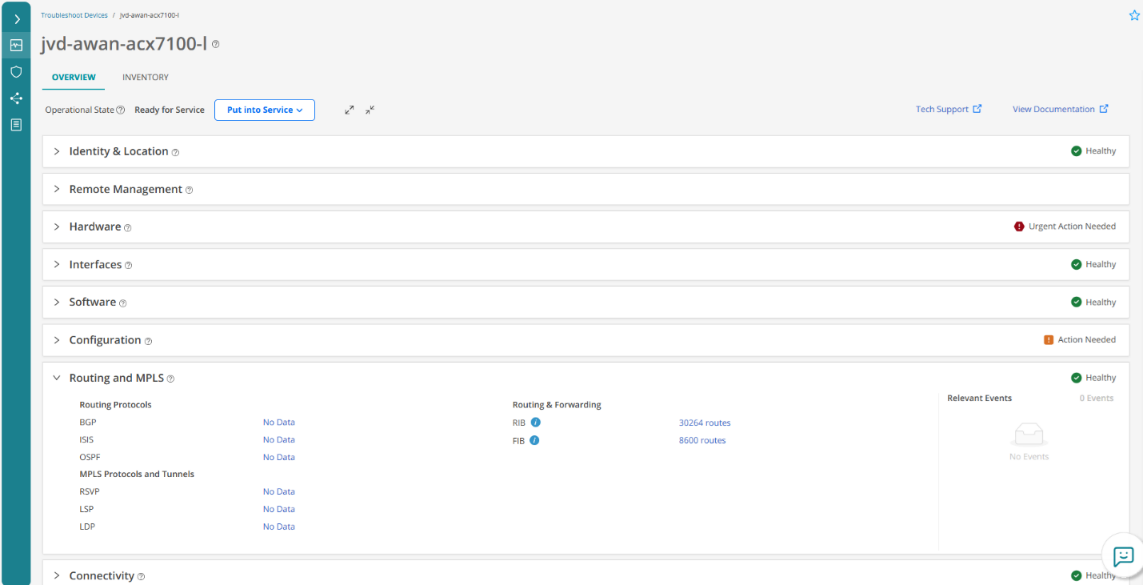This screenshot has height=585, width=1143.
Task: Click the help icon beside Operational State
Action: [x=121, y=110]
